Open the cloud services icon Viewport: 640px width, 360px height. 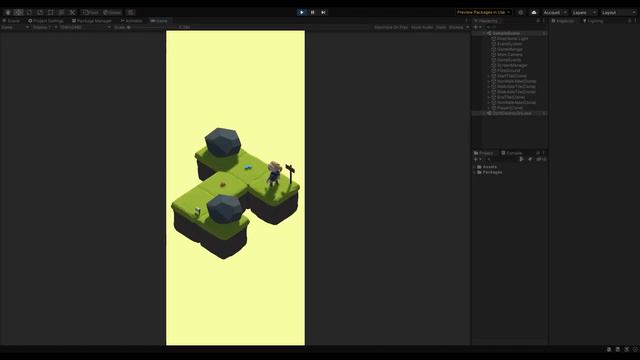coord(534,12)
